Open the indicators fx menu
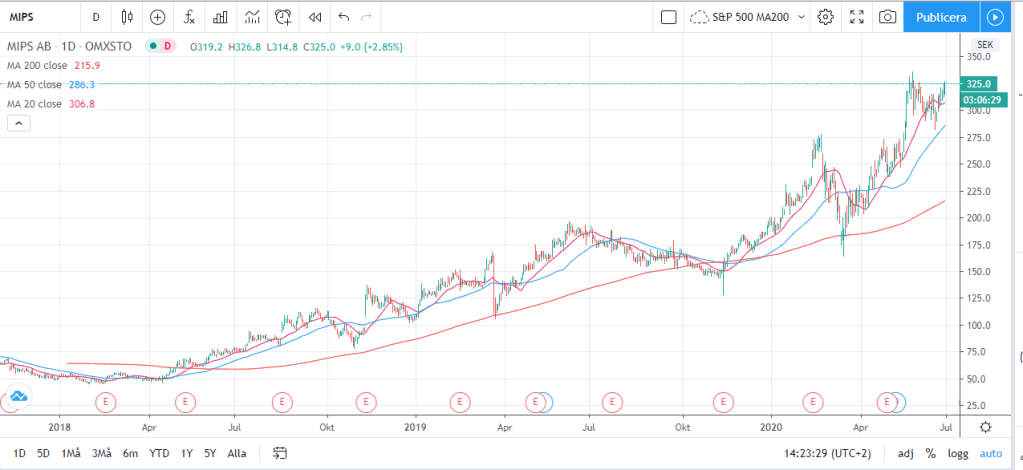 click(x=188, y=17)
